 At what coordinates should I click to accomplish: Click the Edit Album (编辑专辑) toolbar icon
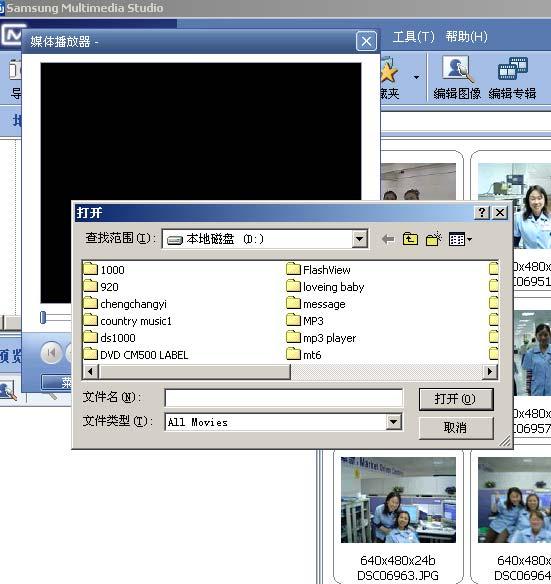tap(512, 77)
